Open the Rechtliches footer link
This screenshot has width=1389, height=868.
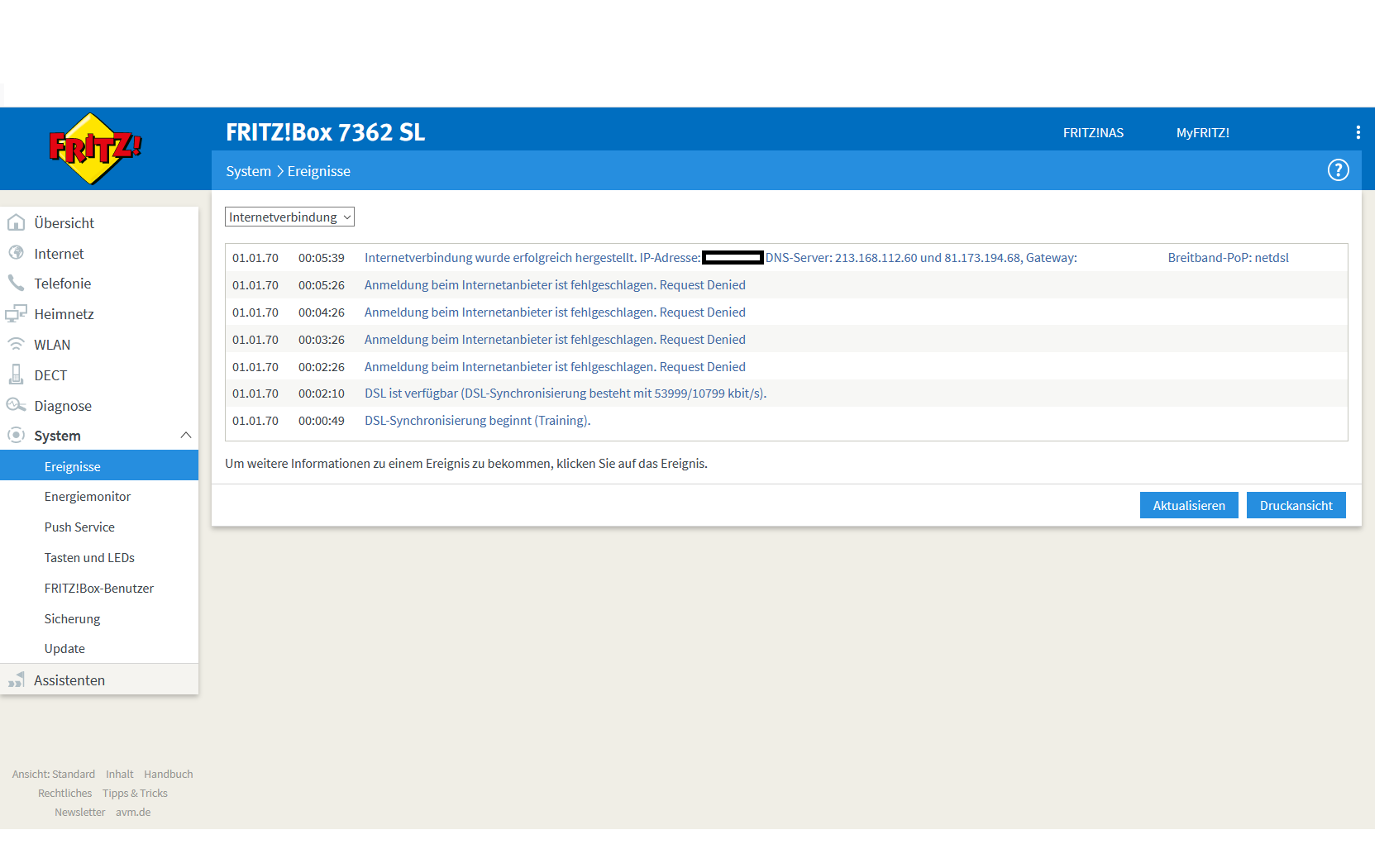(64, 794)
